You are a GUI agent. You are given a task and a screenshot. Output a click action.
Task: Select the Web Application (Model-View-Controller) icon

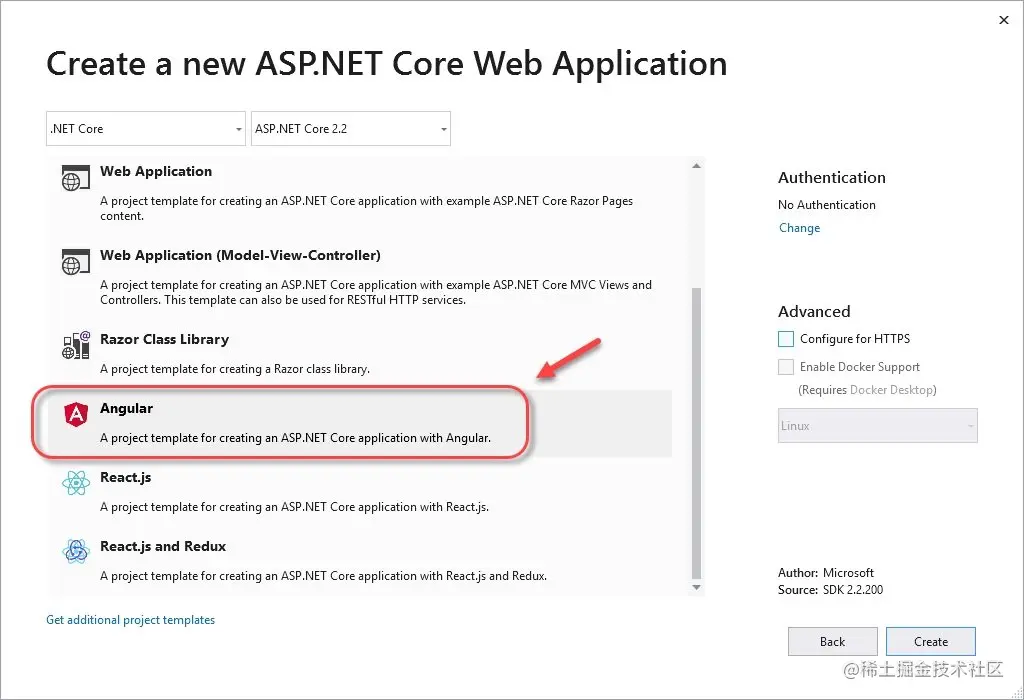coord(76,262)
